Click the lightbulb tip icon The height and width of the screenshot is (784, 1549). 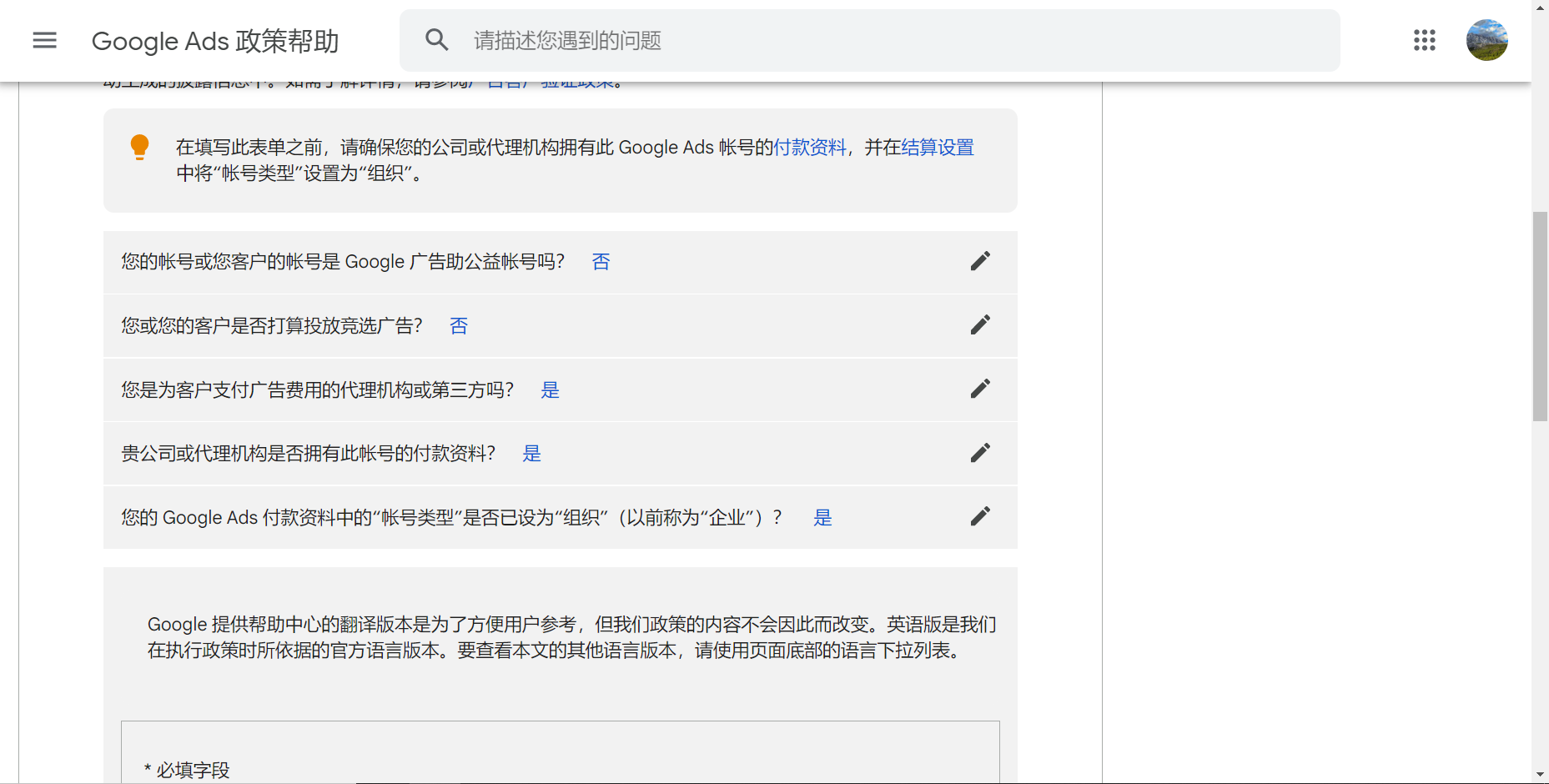tap(140, 148)
